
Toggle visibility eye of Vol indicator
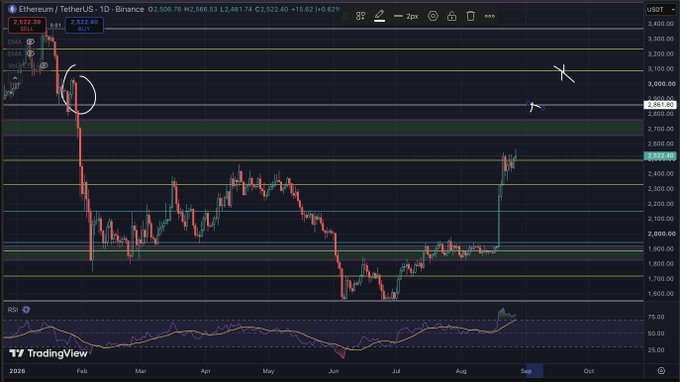pos(44,65)
